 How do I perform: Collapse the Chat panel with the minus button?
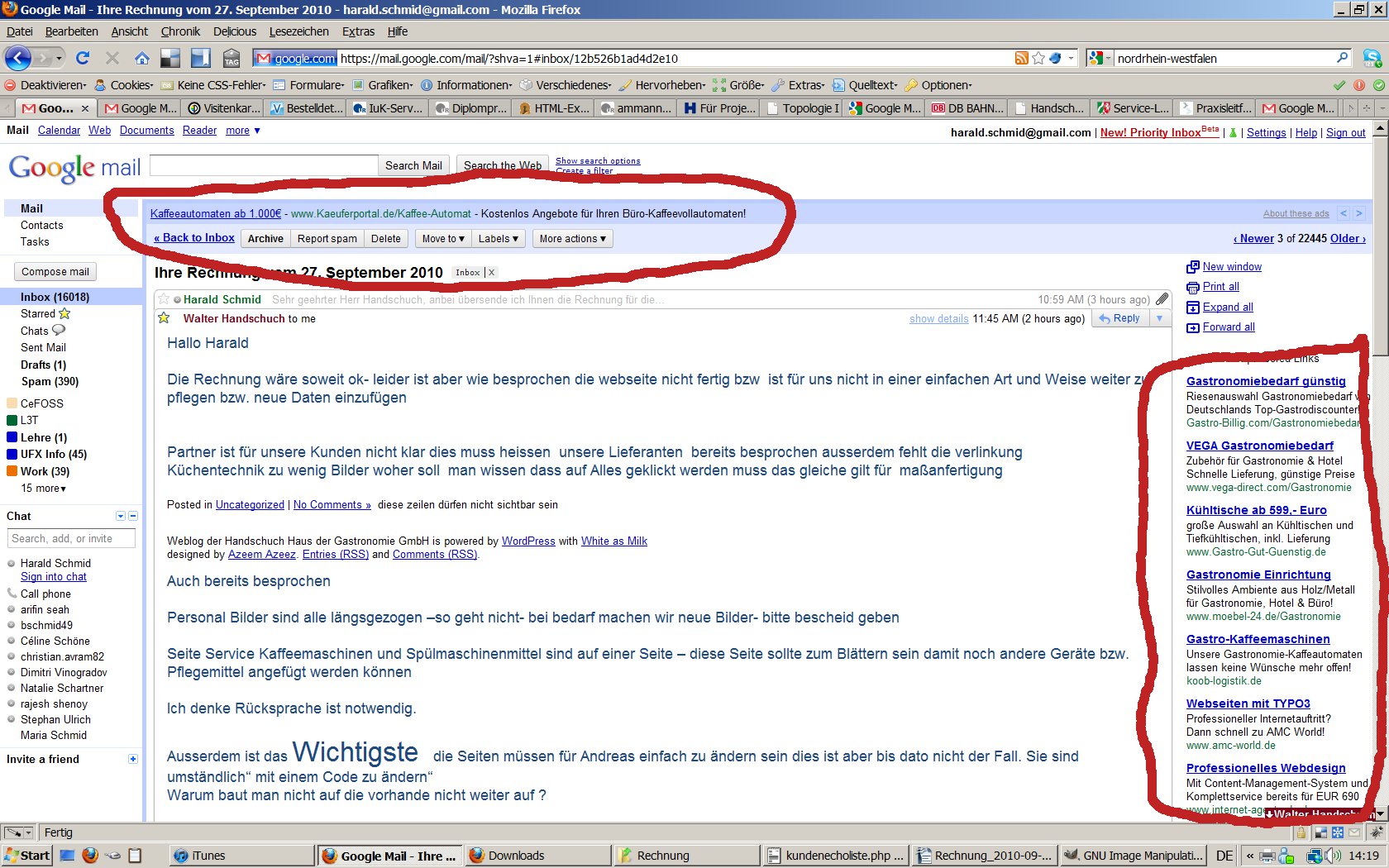(133, 516)
